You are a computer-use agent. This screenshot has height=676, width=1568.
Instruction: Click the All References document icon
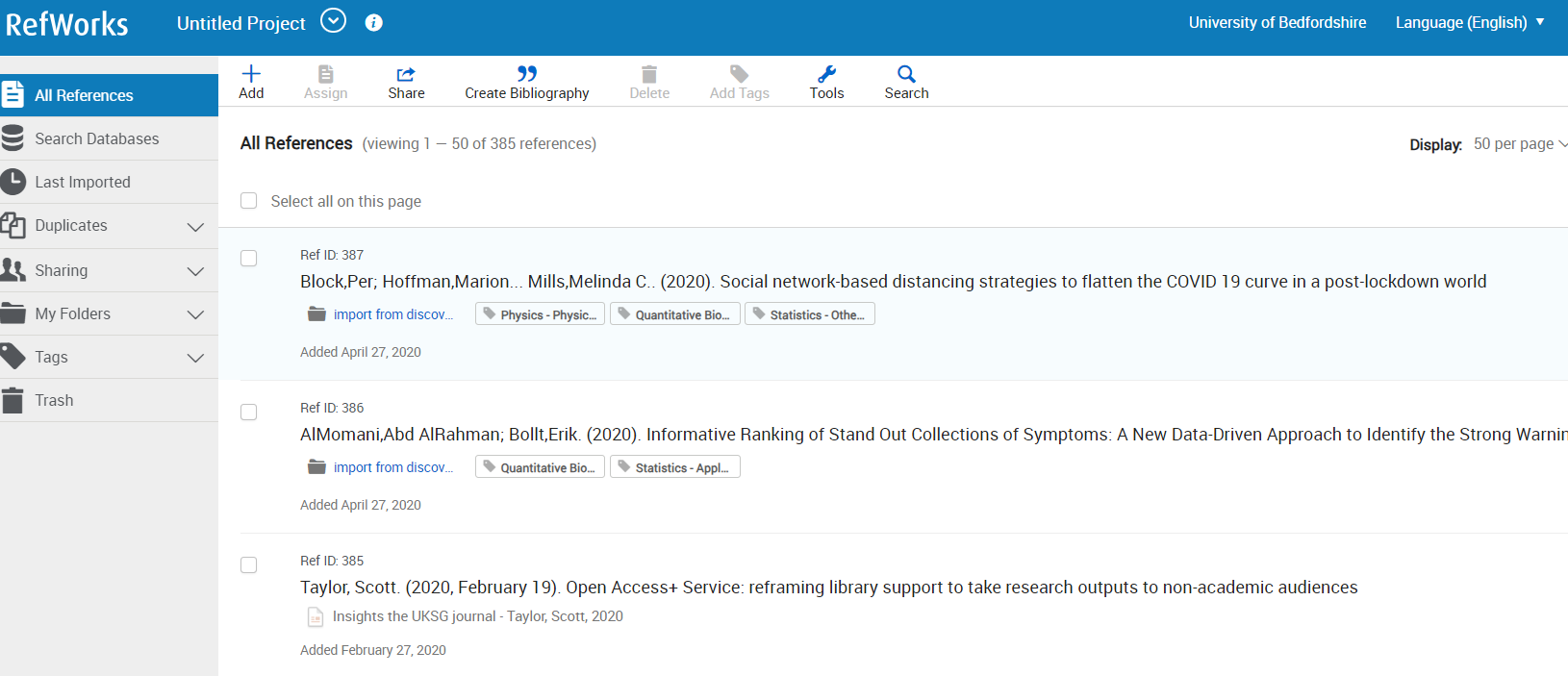13,94
